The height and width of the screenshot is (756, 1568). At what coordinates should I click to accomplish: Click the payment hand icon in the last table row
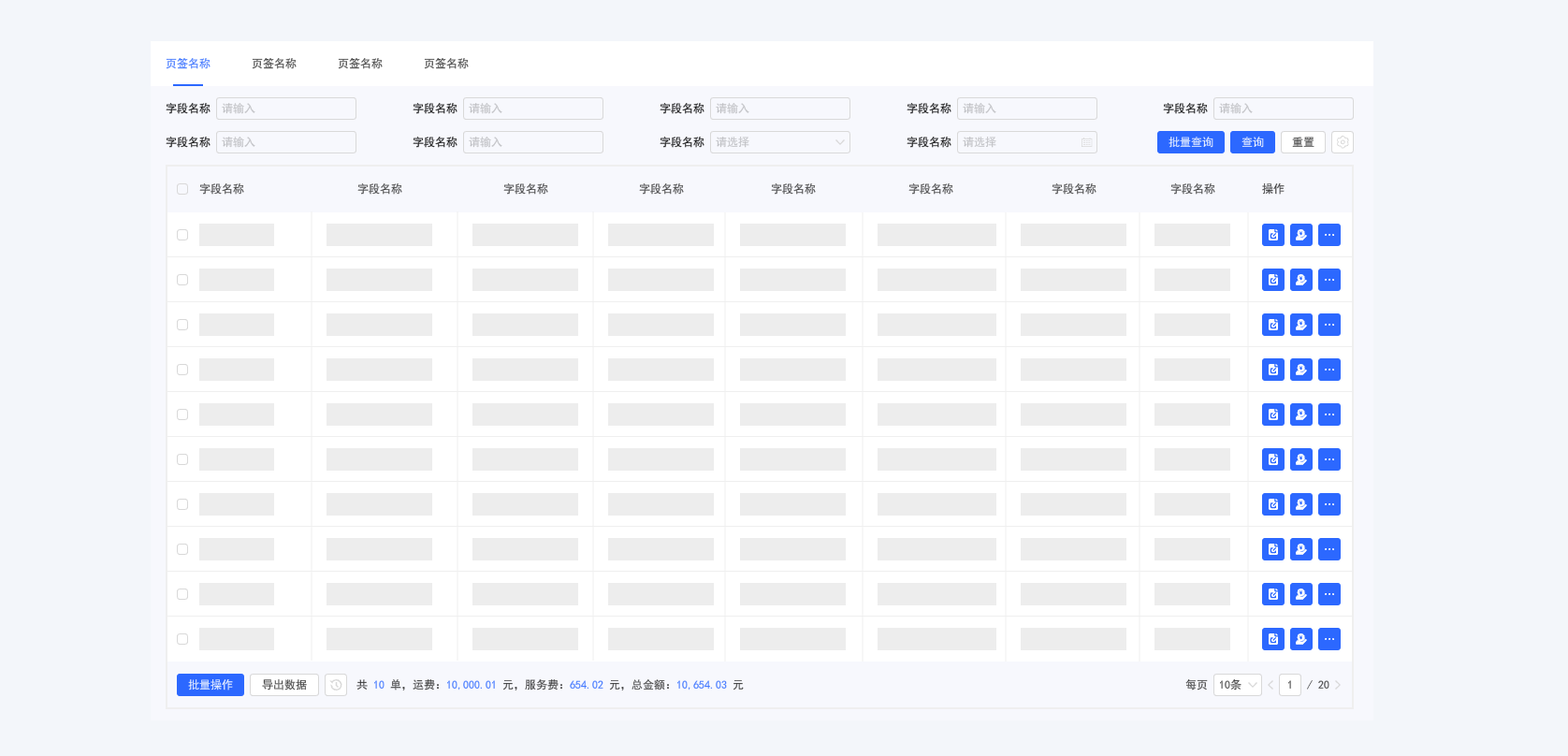pyautogui.click(x=1300, y=639)
